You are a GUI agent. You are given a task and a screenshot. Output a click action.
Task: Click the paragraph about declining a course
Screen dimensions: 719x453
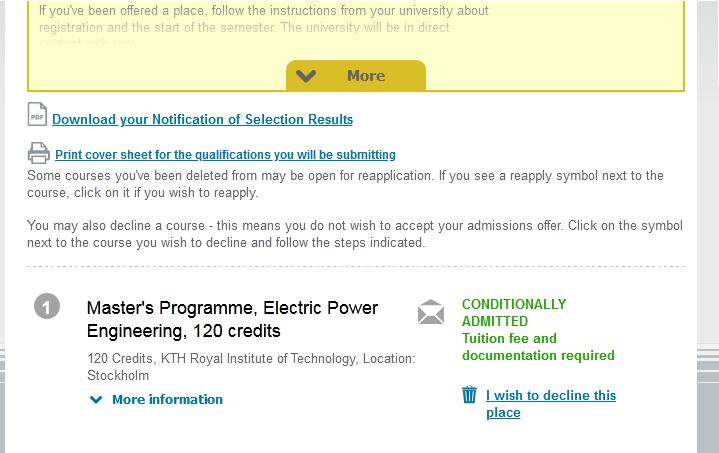[x=355, y=234]
